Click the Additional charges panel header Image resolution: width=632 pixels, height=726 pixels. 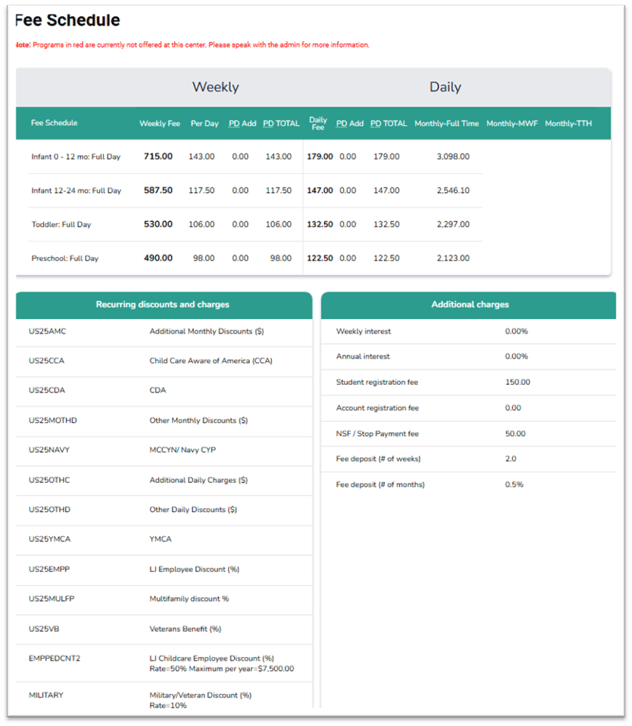click(x=469, y=305)
